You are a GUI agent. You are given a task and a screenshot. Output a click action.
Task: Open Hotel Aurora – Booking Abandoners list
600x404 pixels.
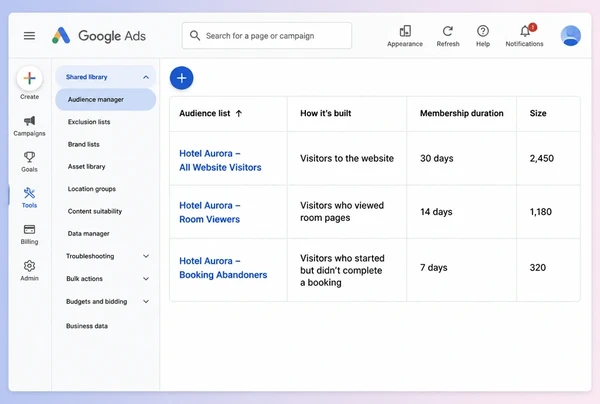coord(223,268)
